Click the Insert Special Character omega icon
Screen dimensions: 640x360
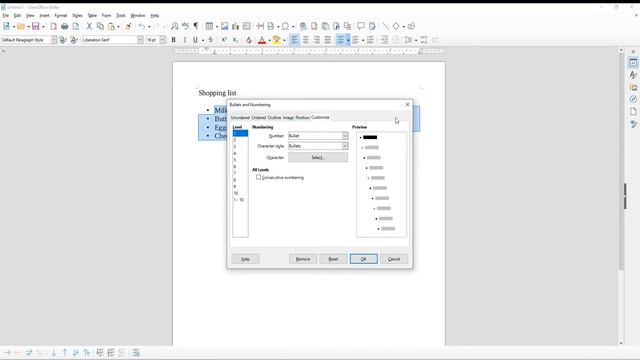click(x=285, y=26)
